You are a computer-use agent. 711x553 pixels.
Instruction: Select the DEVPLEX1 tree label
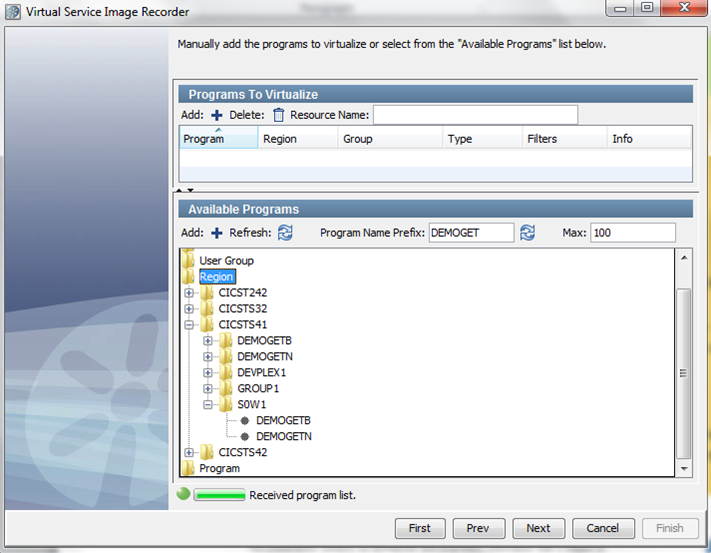[x=262, y=373]
